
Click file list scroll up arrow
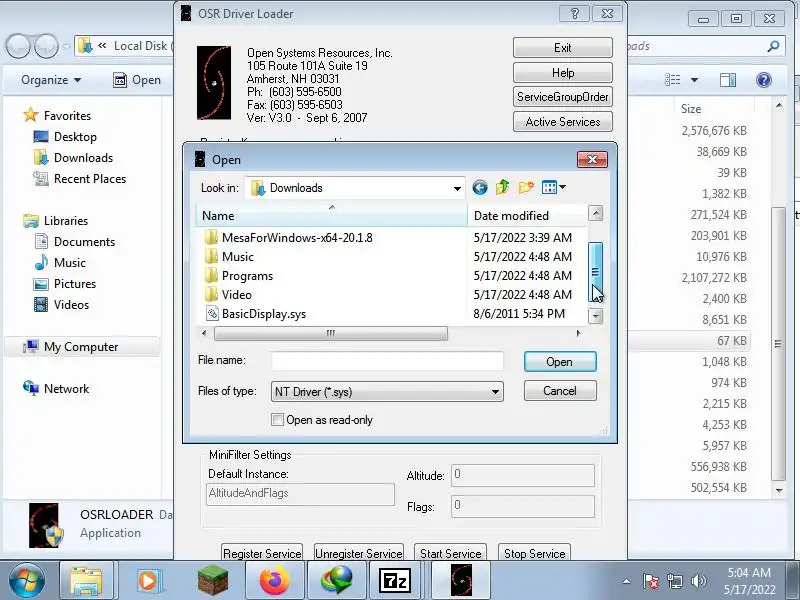coord(595,213)
